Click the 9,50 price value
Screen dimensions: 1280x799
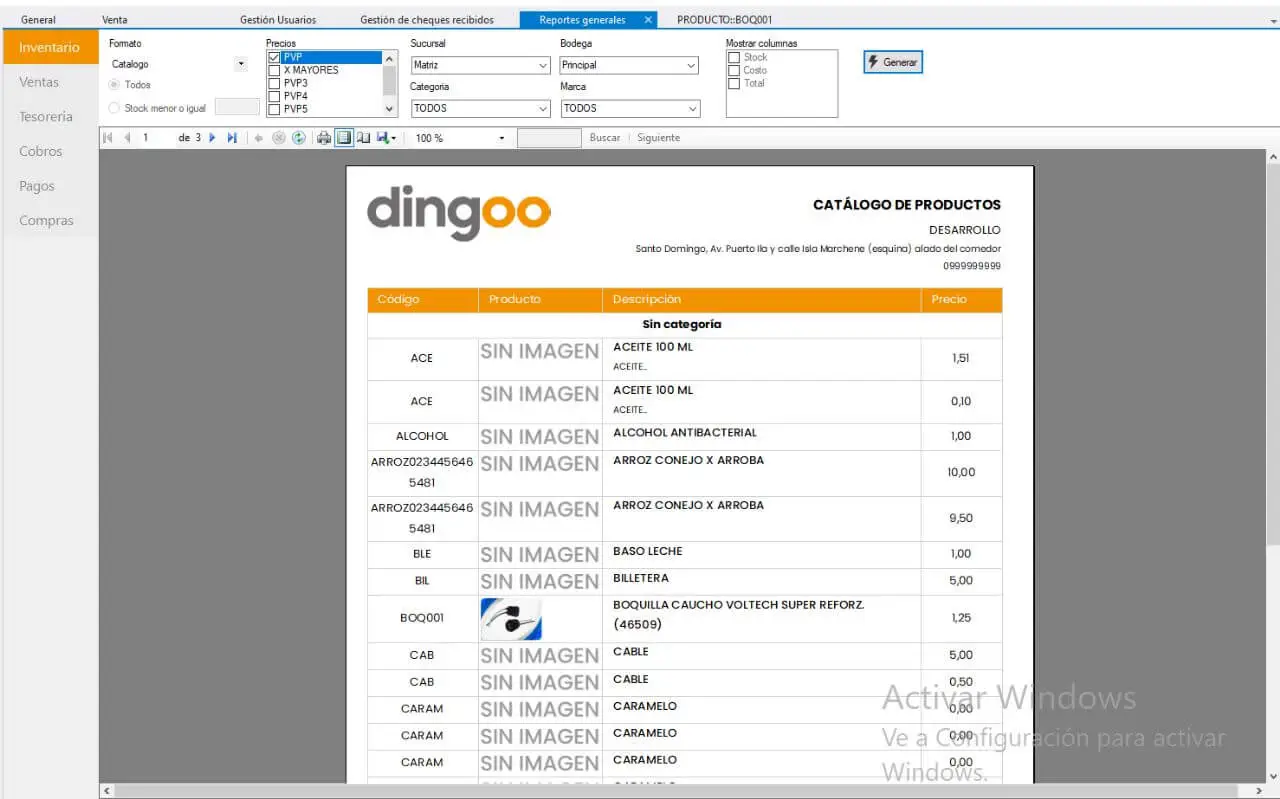(x=961, y=518)
